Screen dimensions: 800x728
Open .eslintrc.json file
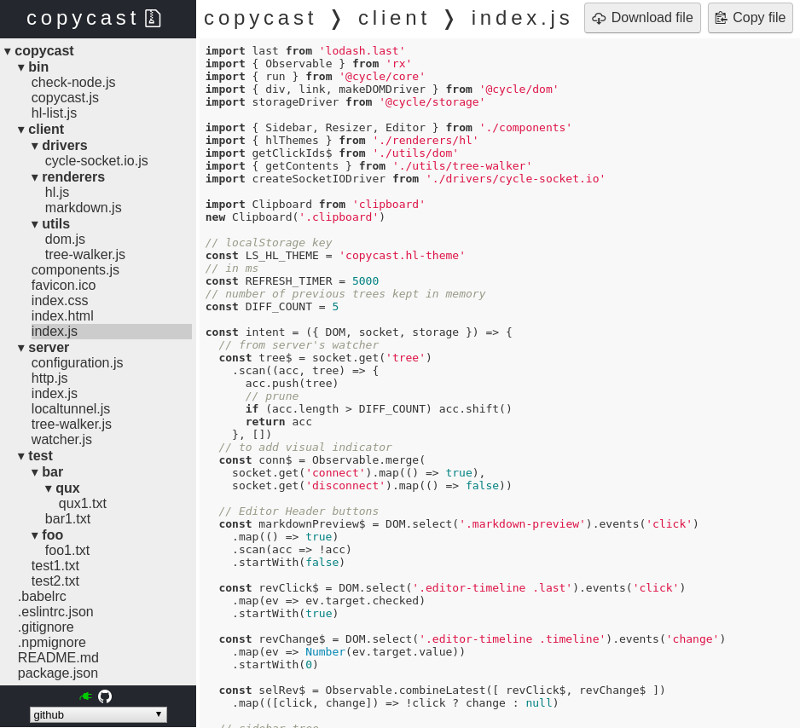pos(55,612)
